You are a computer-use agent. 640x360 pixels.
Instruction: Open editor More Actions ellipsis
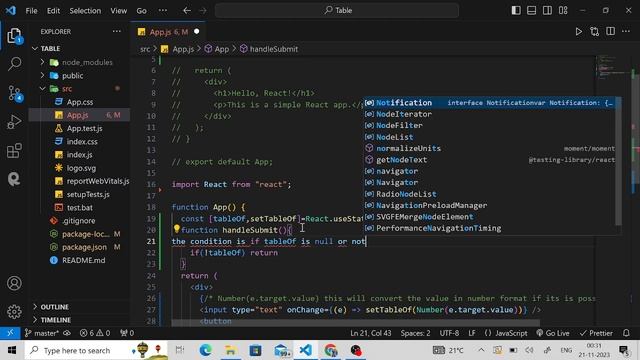pyautogui.click(x=626, y=31)
